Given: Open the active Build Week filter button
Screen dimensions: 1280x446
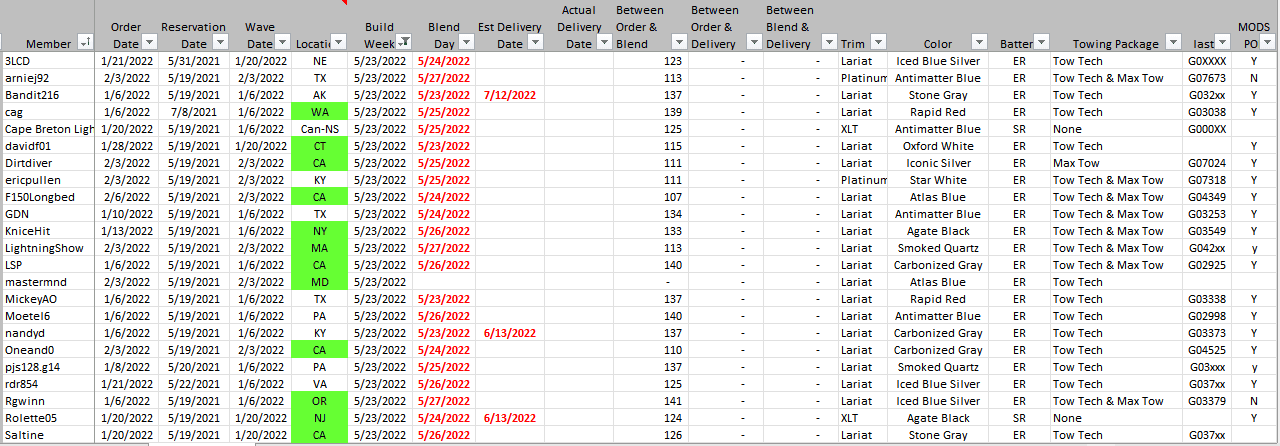Looking at the screenshot, I should pyautogui.click(x=403, y=42).
